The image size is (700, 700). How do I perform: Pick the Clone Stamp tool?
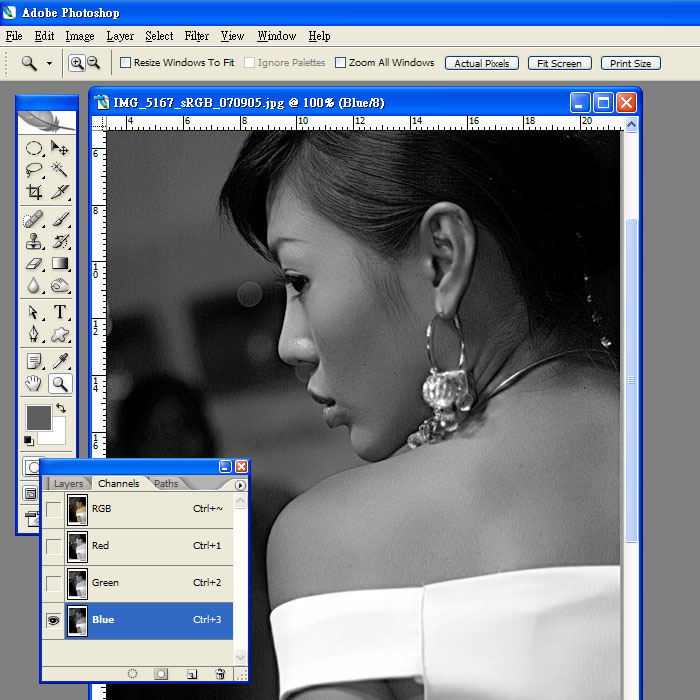tap(34, 241)
